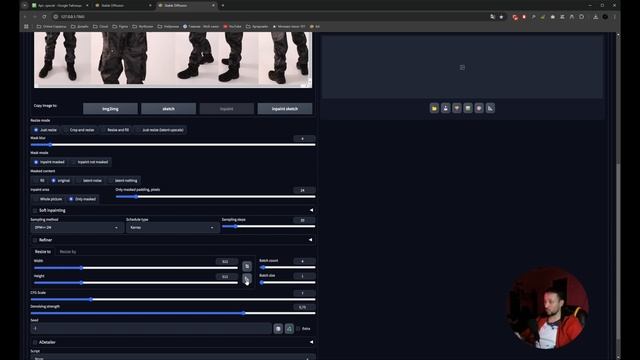
Task: Select Just resize (latent upscale) option
Action: (160, 130)
